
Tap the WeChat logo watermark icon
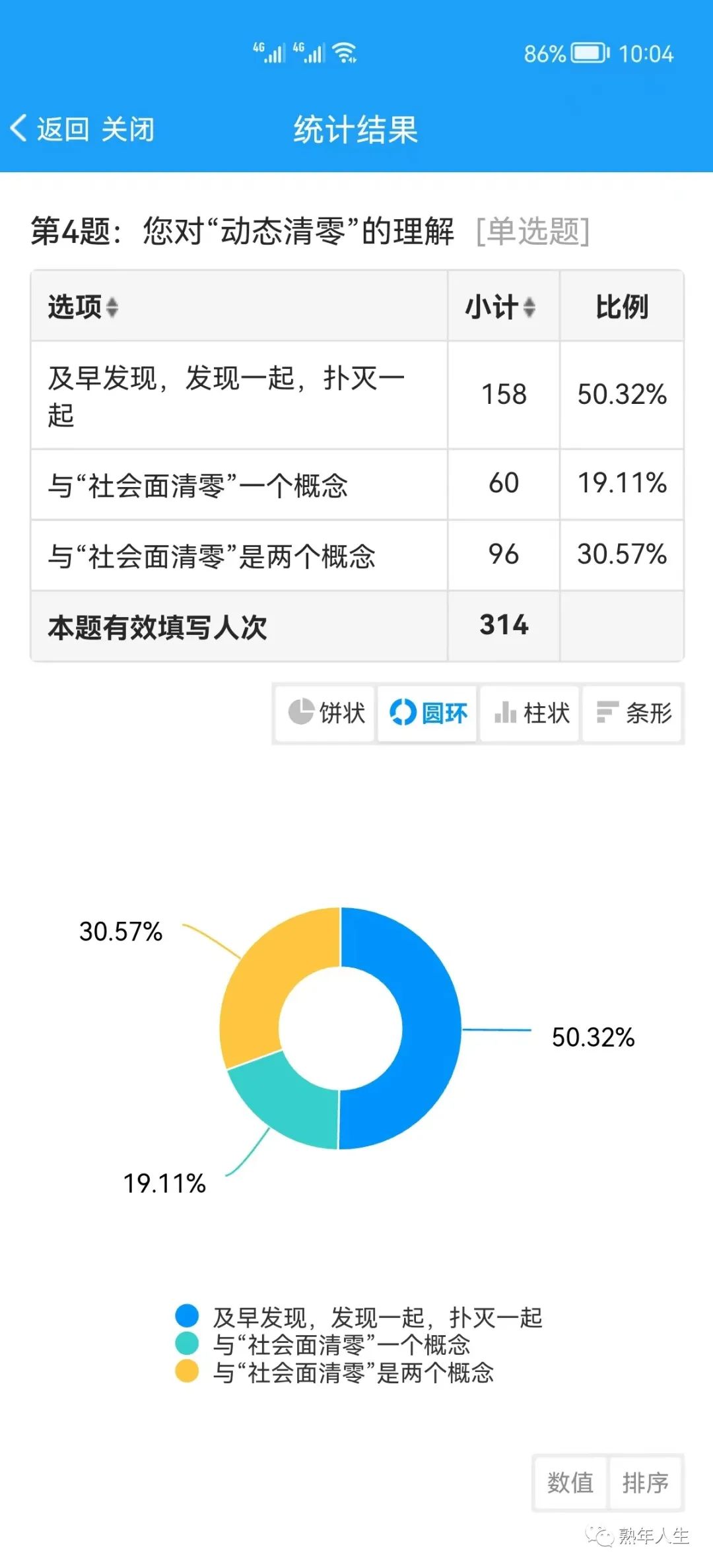point(600,1535)
